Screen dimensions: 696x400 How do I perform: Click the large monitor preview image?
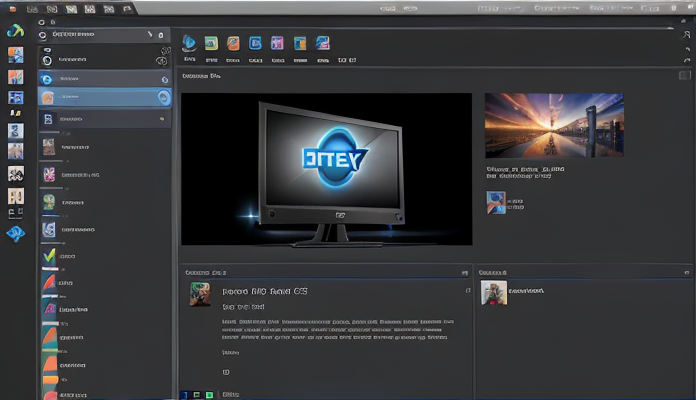(x=326, y=169)
